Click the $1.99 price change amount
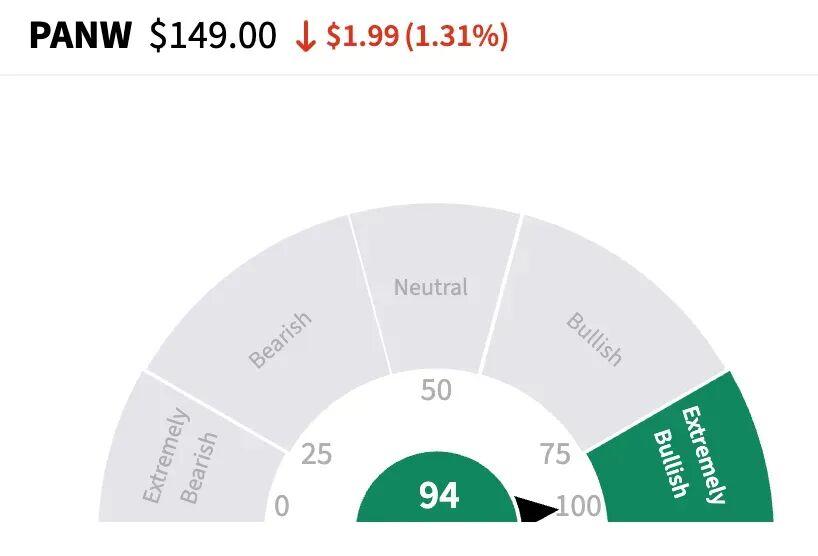The height and width of the screenshot is (556, 818). 364,37
